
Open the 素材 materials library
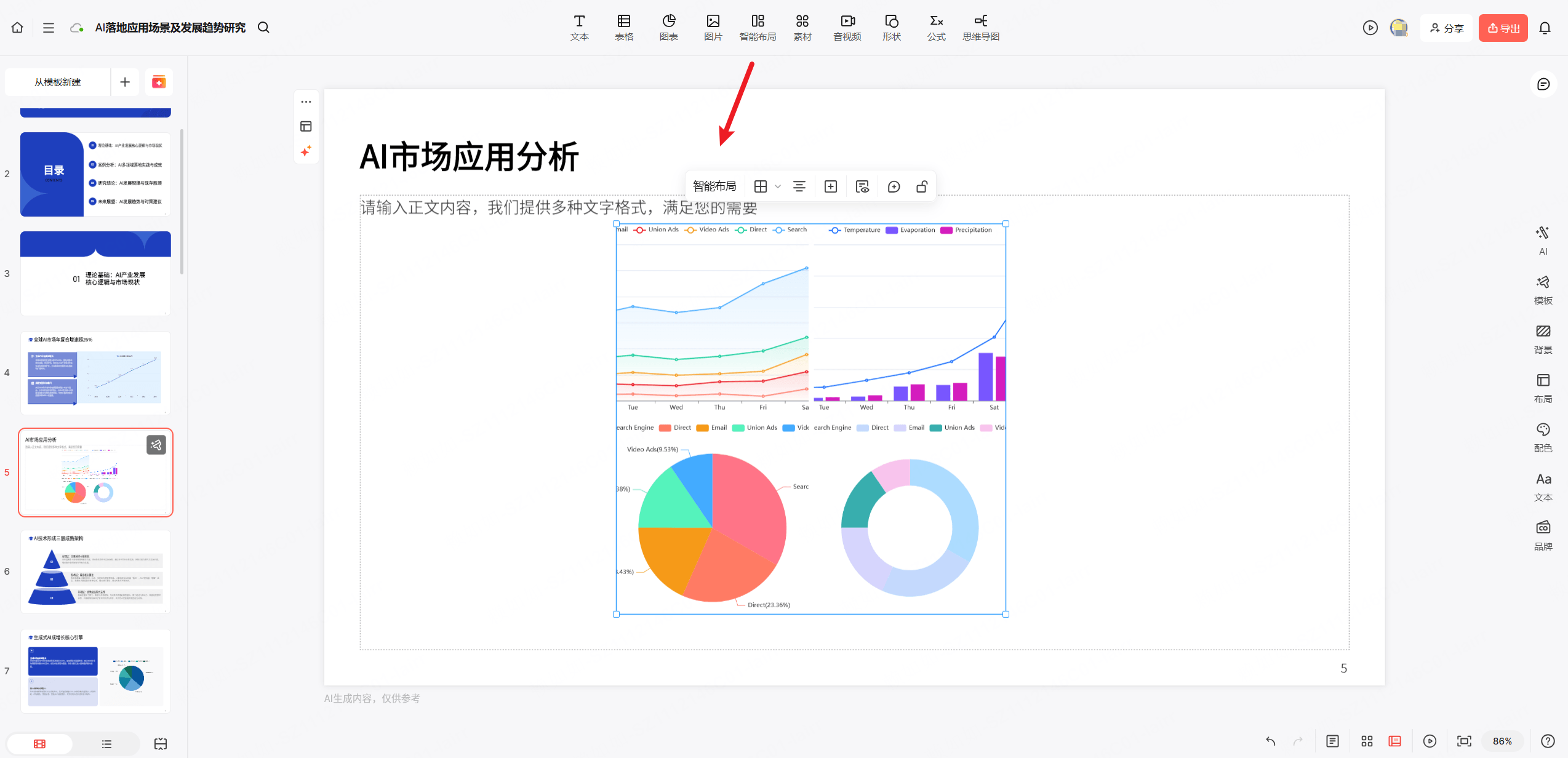[802, 28]
